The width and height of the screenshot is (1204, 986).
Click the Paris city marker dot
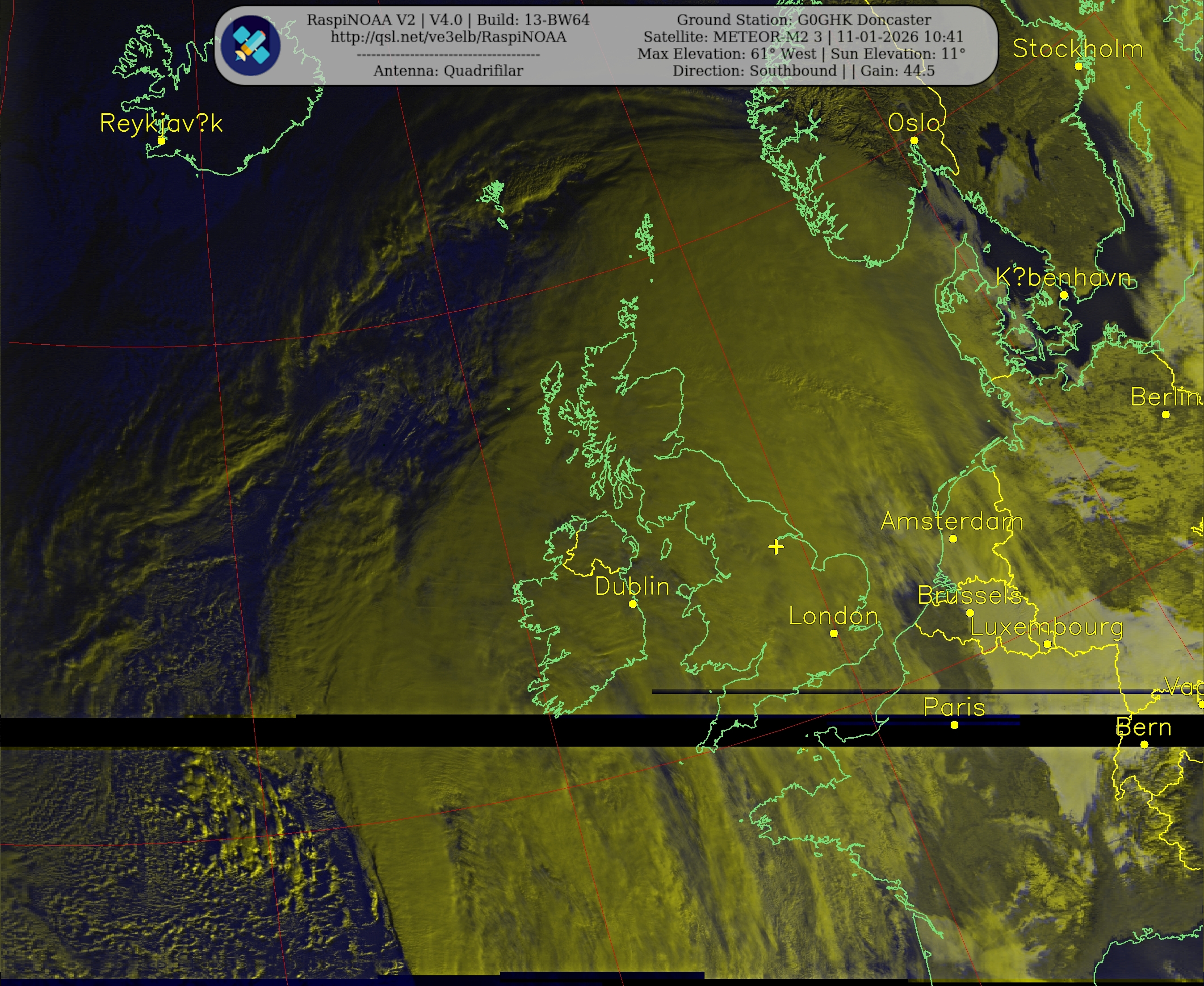(954, 725)
